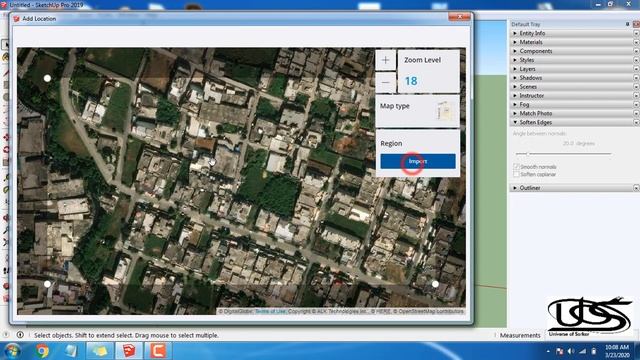
Task: Expand the Outliner tray panel
Action: 571,188
